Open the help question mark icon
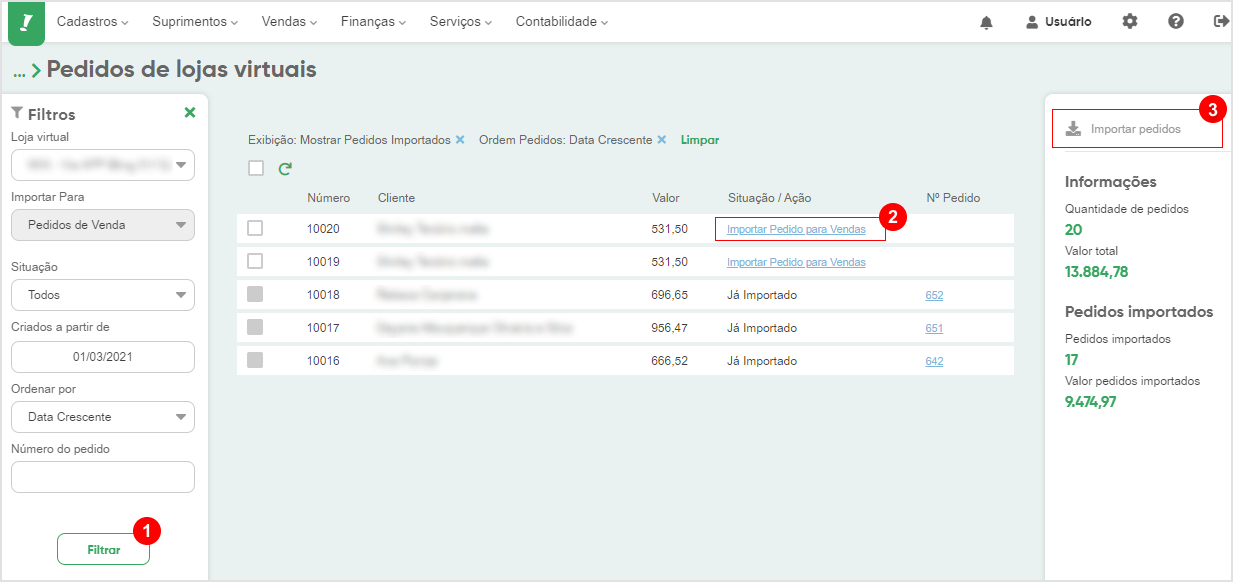1233x582 pixels. click(1176, 21)
